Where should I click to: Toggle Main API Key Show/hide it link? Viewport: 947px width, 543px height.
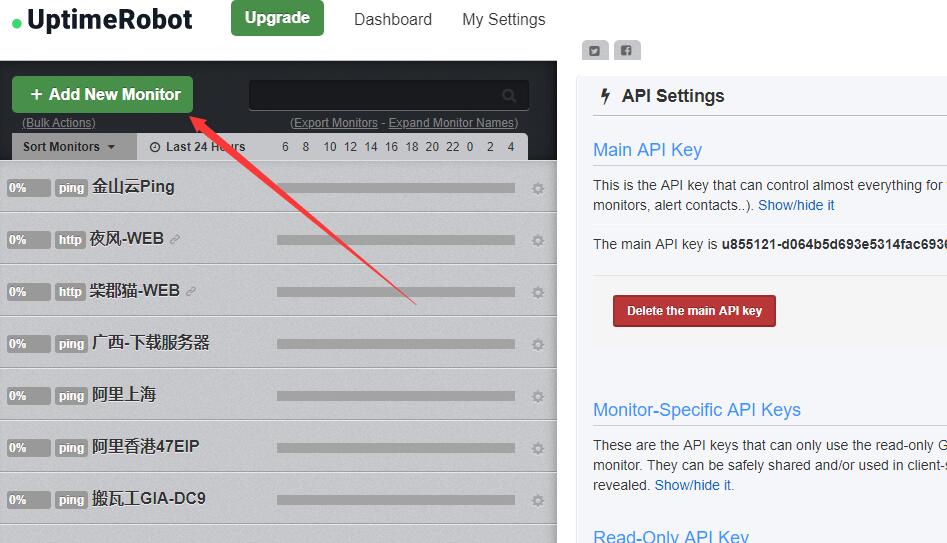click(x=796, y=205)
